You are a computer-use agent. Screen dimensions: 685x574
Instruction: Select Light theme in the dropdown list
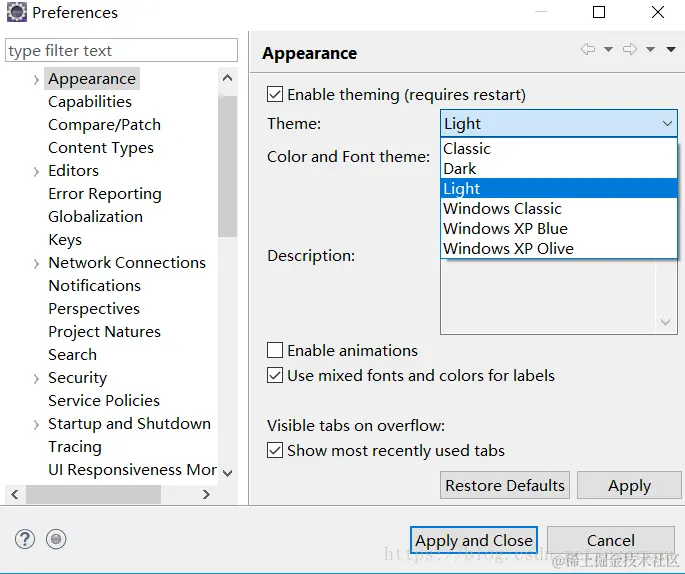559,188
